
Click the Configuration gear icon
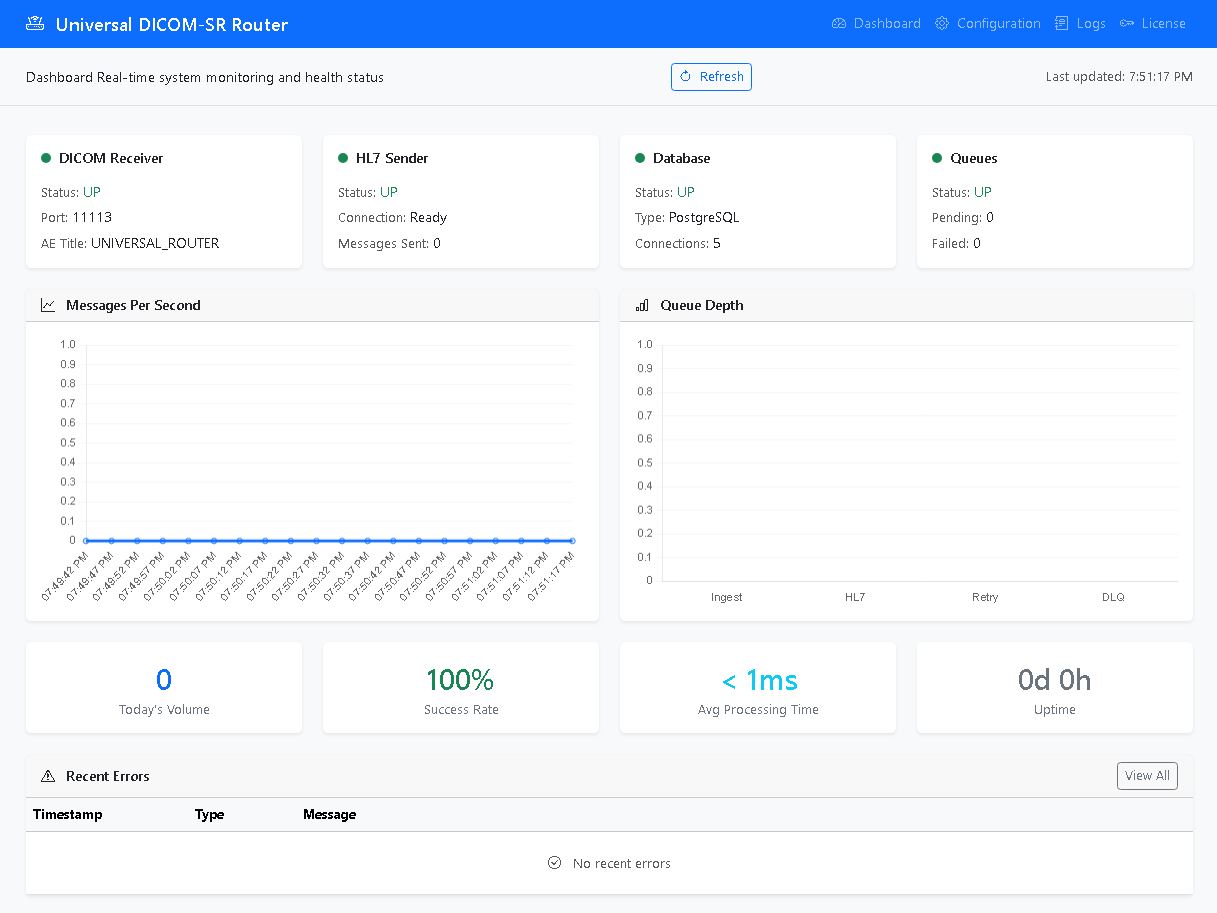[942, 23]
